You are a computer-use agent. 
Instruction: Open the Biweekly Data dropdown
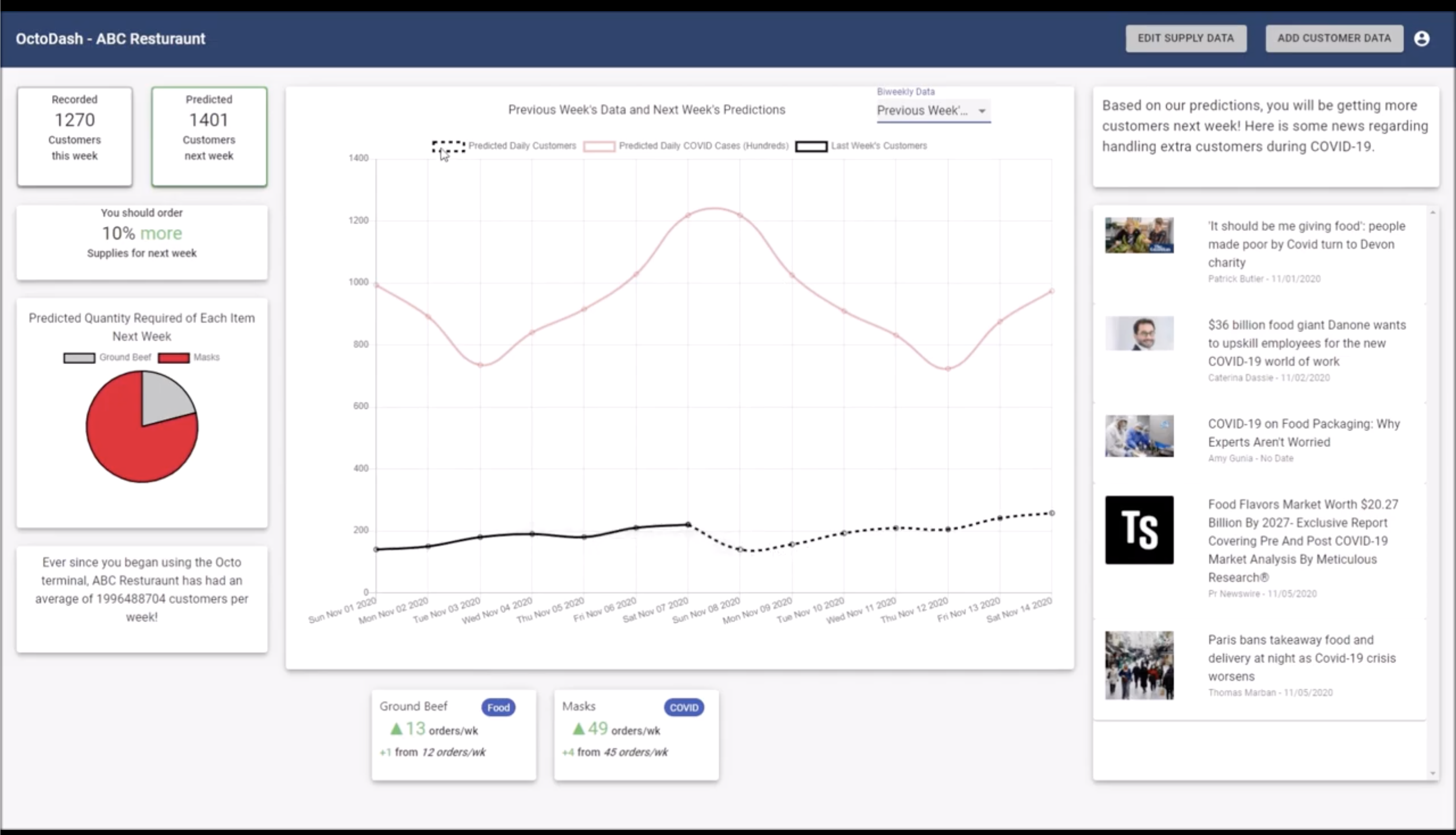pos(933,111)
